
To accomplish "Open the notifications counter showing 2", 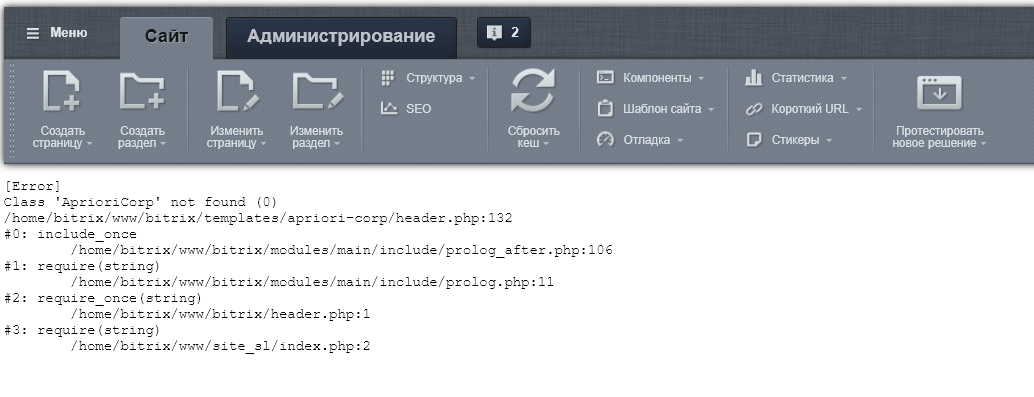I will pyautogui.click(x=503, y=32).
